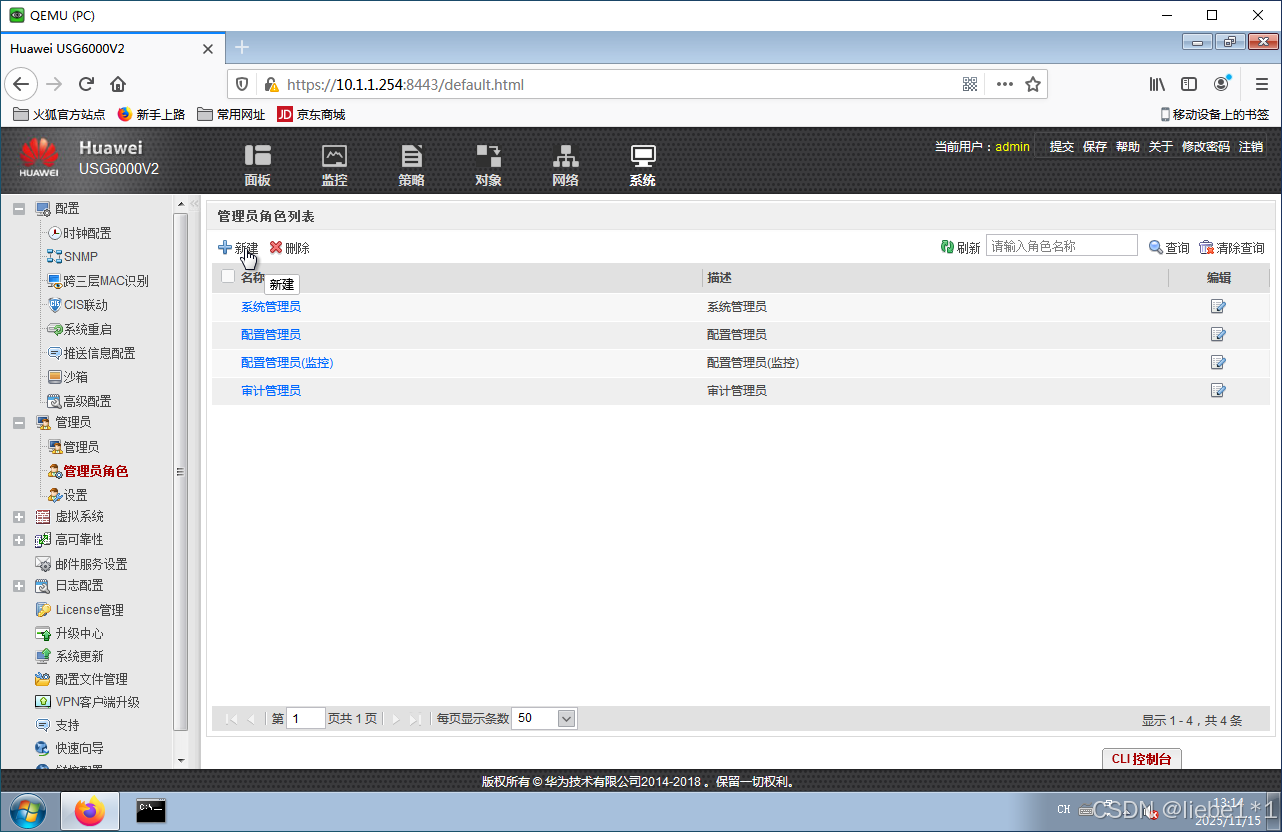Open the 面板 dashboard icon
Screen dimensions: 1282x832
(258, 165)
